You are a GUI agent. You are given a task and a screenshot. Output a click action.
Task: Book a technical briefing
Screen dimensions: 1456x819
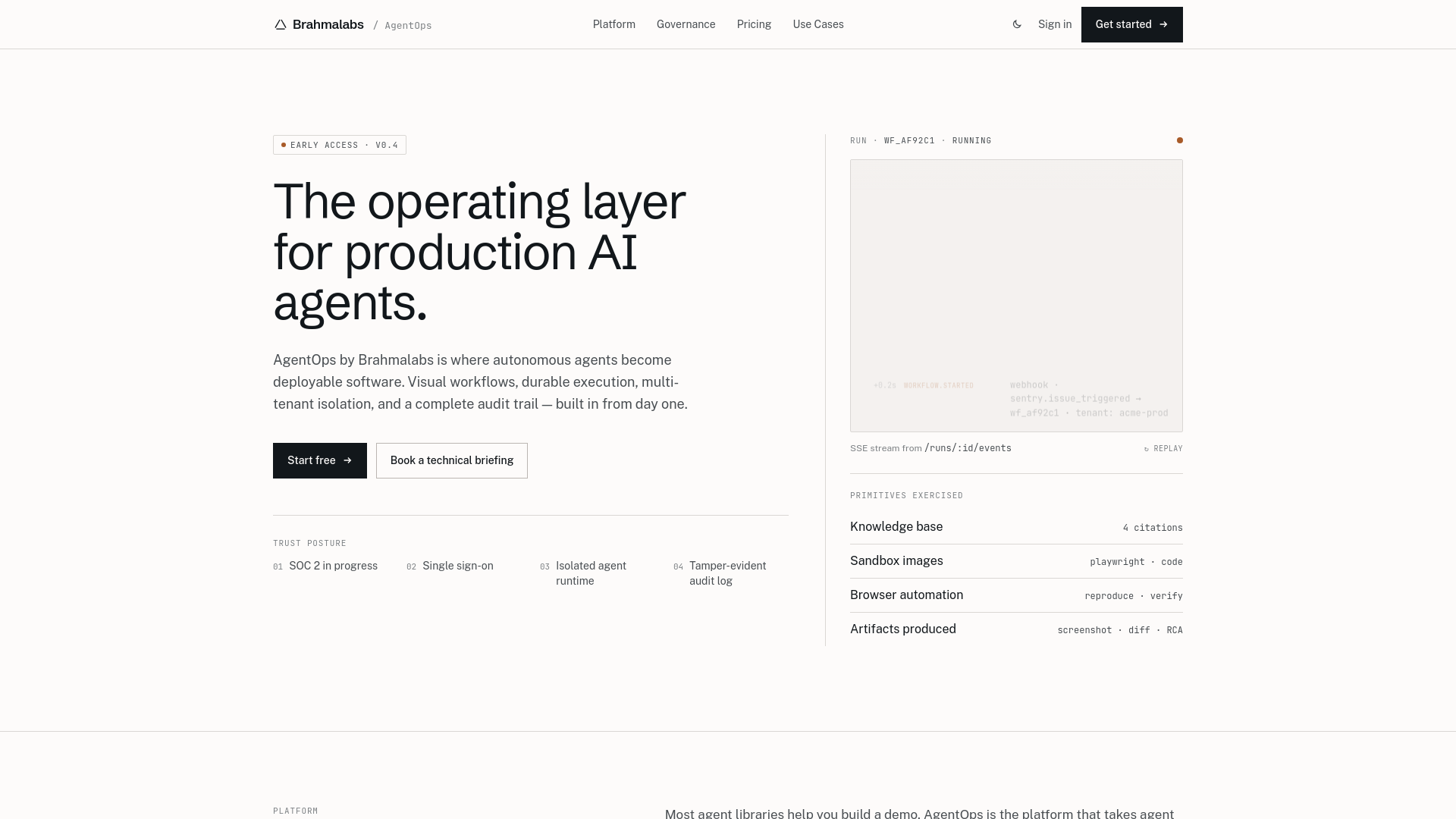point(452,460)
